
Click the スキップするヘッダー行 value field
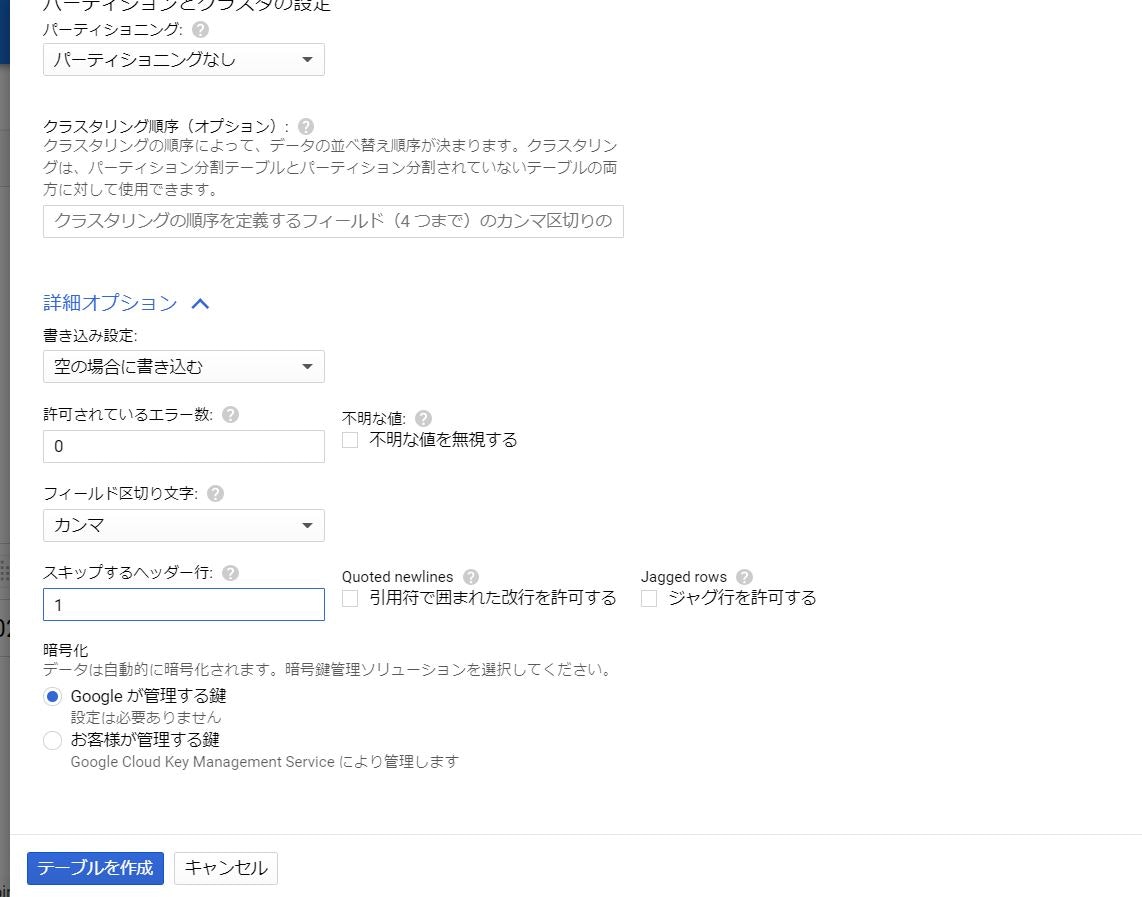[183, 604]
